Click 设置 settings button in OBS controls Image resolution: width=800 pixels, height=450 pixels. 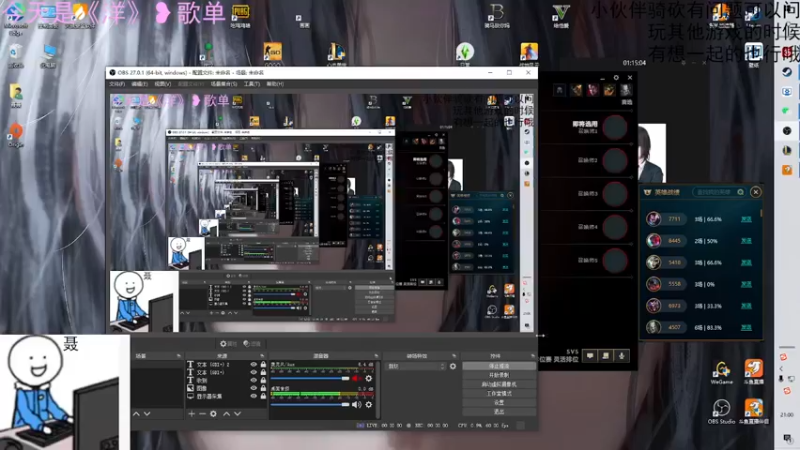[x=499, y=403]
